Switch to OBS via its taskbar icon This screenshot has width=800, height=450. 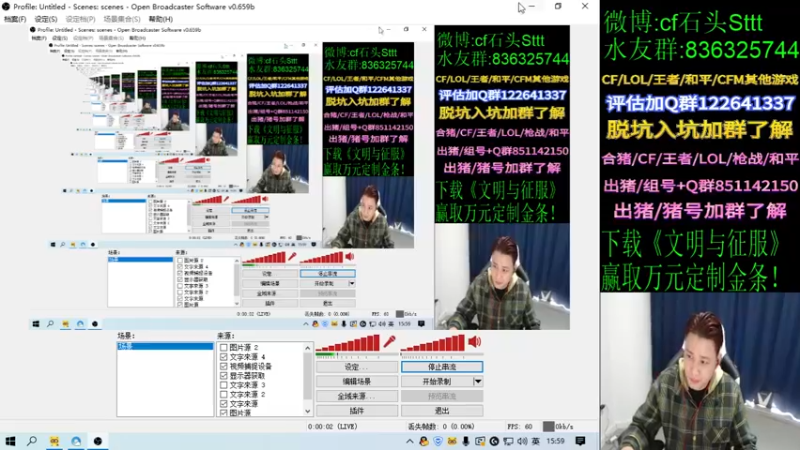(98, 441)
